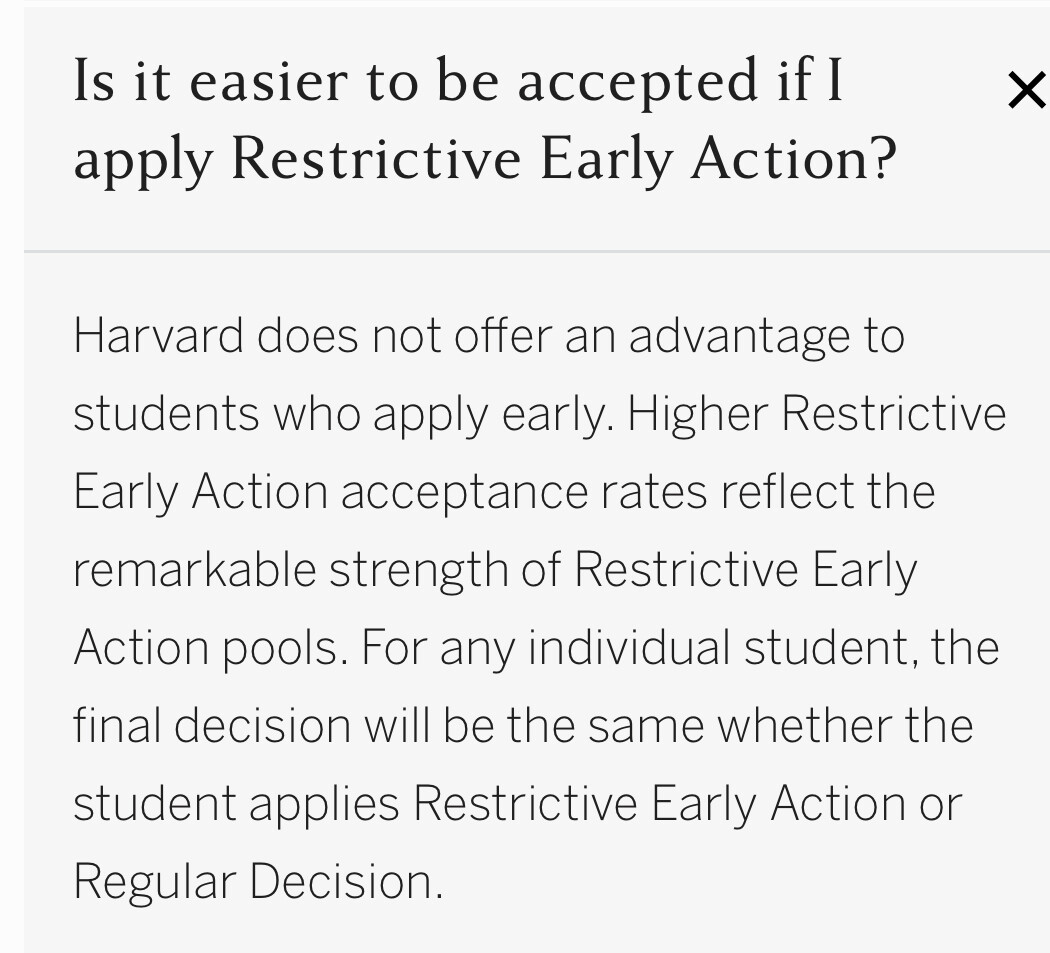Click 'Higher Restrictive' in the second line
This screenshot has height=953, width=1050.
[x=816, y=414]
